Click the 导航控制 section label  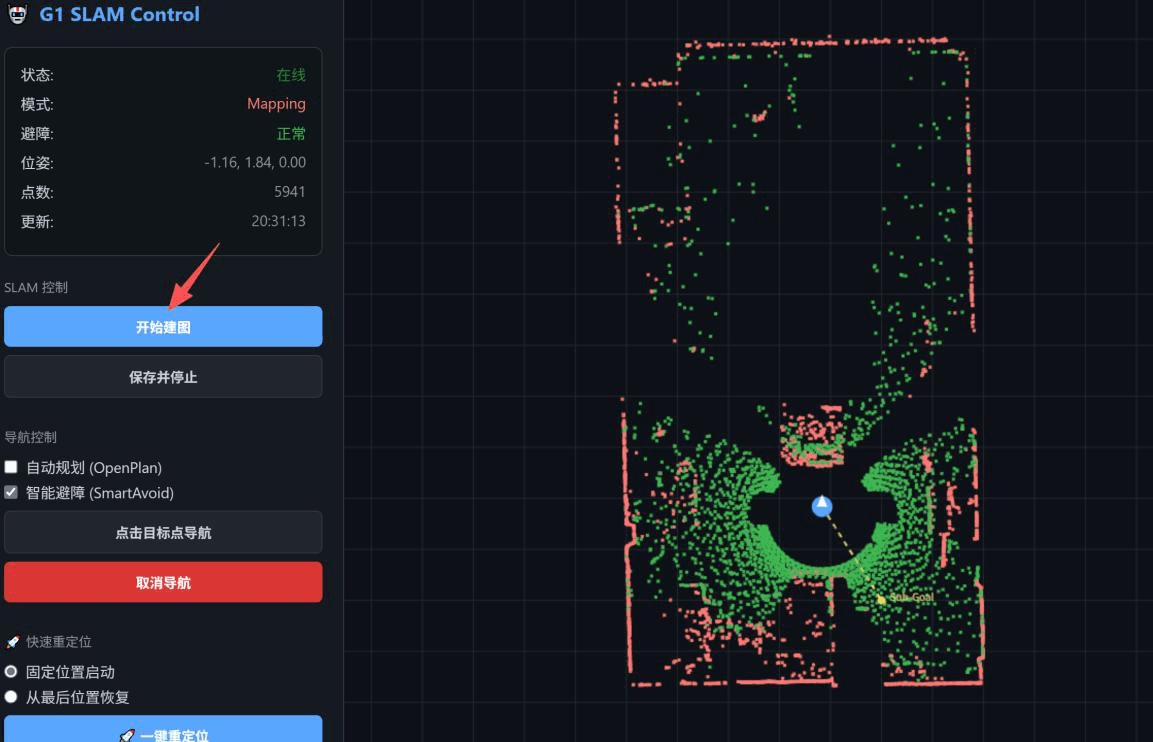tap(30, 438)
